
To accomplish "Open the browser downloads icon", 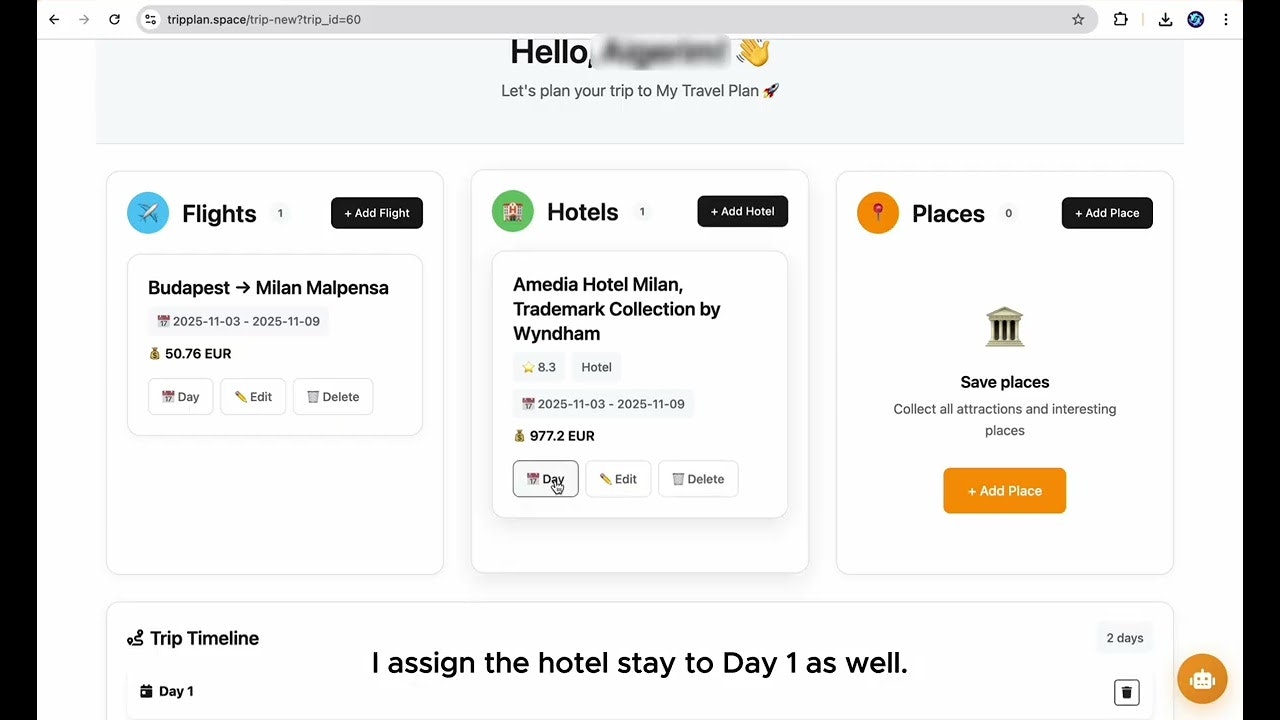I will pos(1165,19).
